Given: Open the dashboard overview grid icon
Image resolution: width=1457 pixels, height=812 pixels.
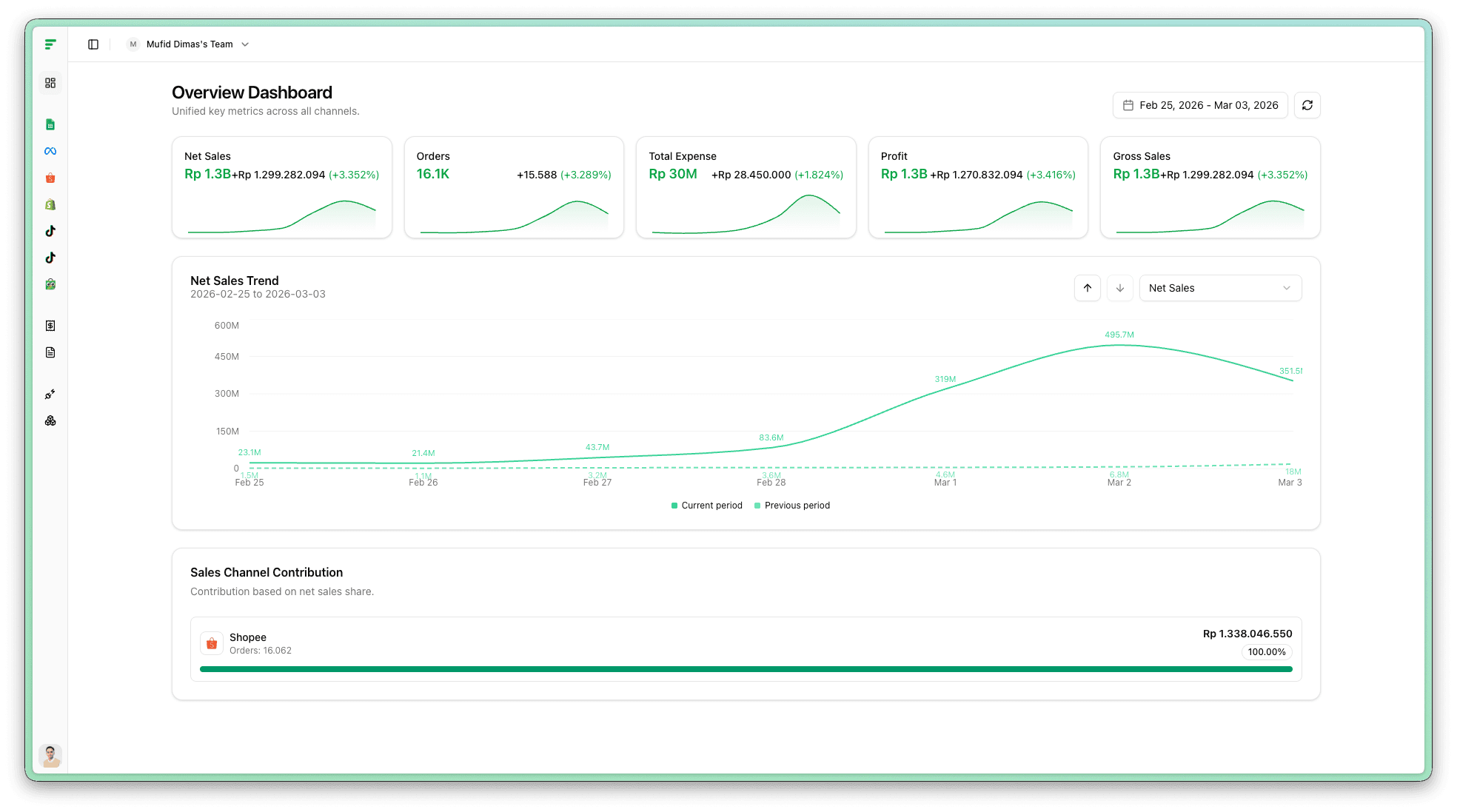Looking at the screenshot, I should pyautogui.click(x=50, y=83).
